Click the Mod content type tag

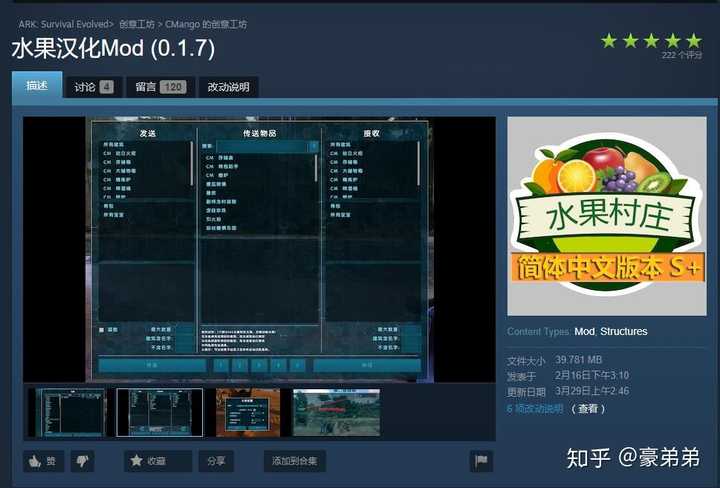click(x=584, y=331)
